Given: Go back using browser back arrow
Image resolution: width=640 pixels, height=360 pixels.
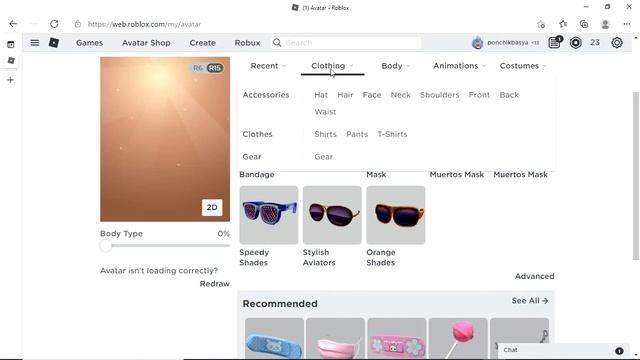Looking at the screenshot, I should tap(13, 24).
